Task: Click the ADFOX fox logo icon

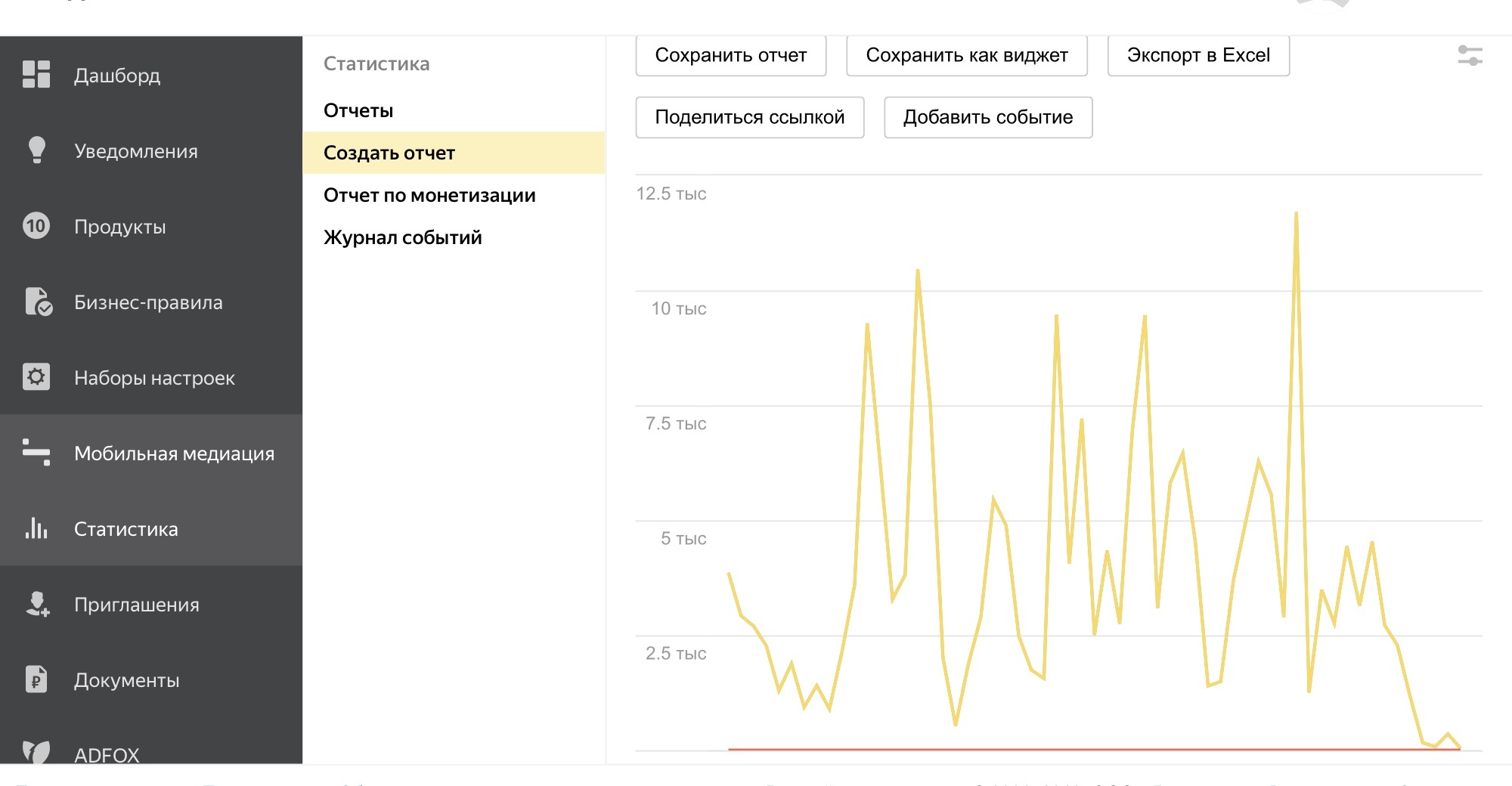Action: click(x=36, y=750)
